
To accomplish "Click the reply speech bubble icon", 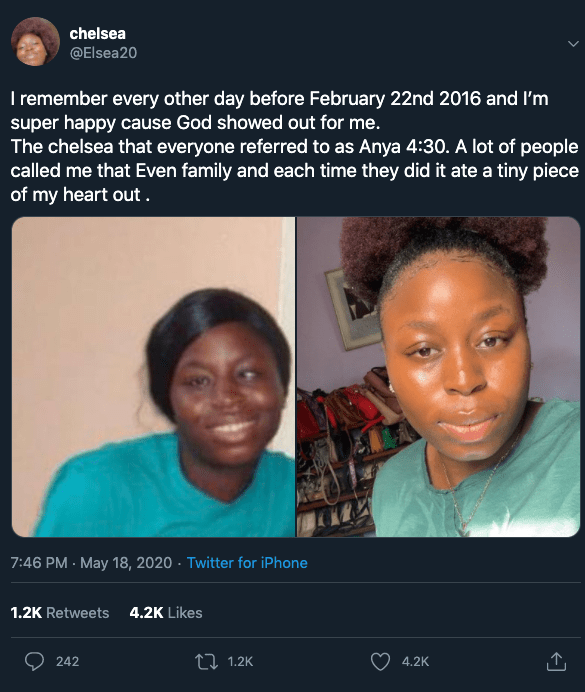I will click(x=34, y=662).
